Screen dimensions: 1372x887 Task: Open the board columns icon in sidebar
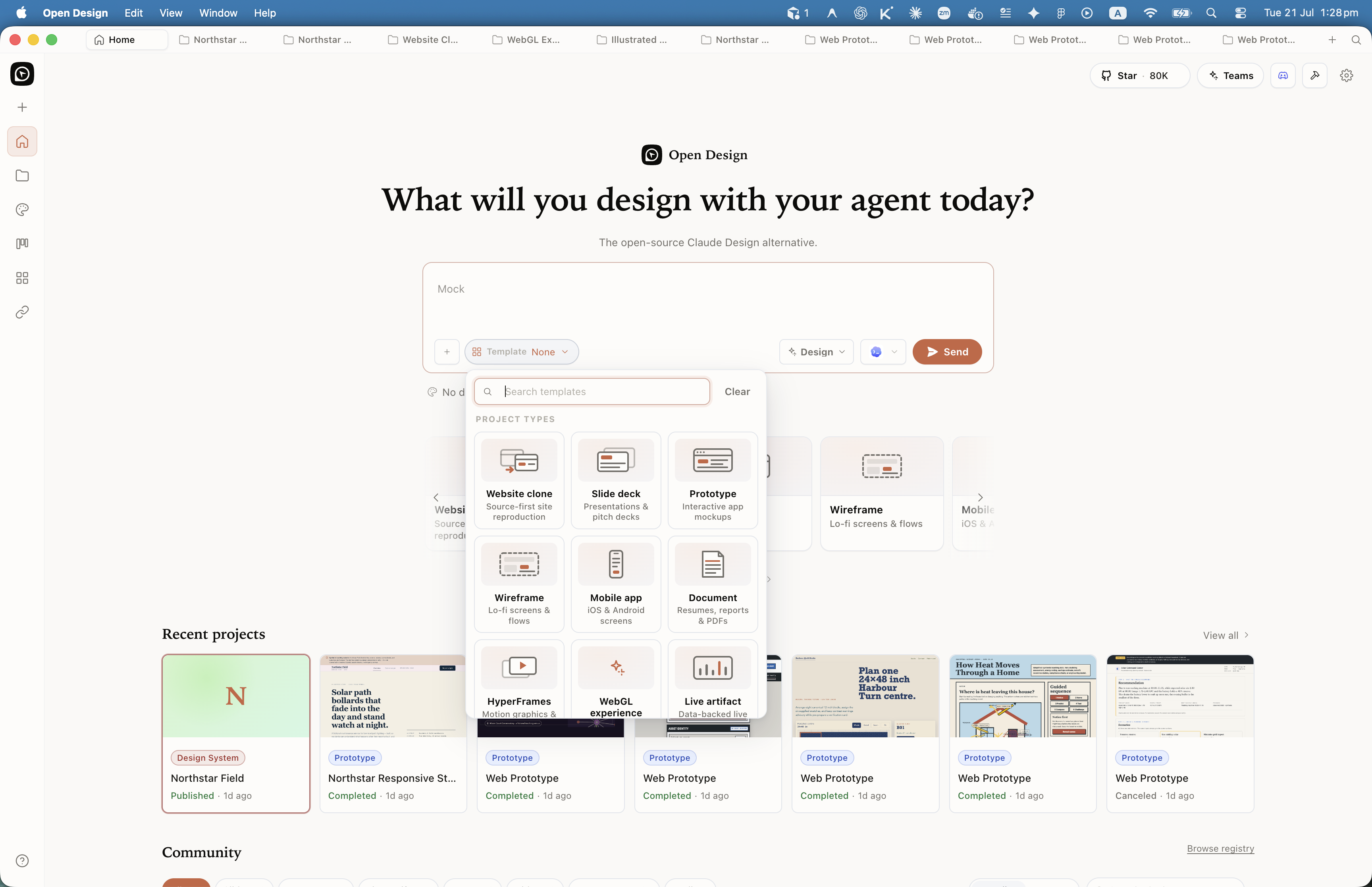(22, 244)
